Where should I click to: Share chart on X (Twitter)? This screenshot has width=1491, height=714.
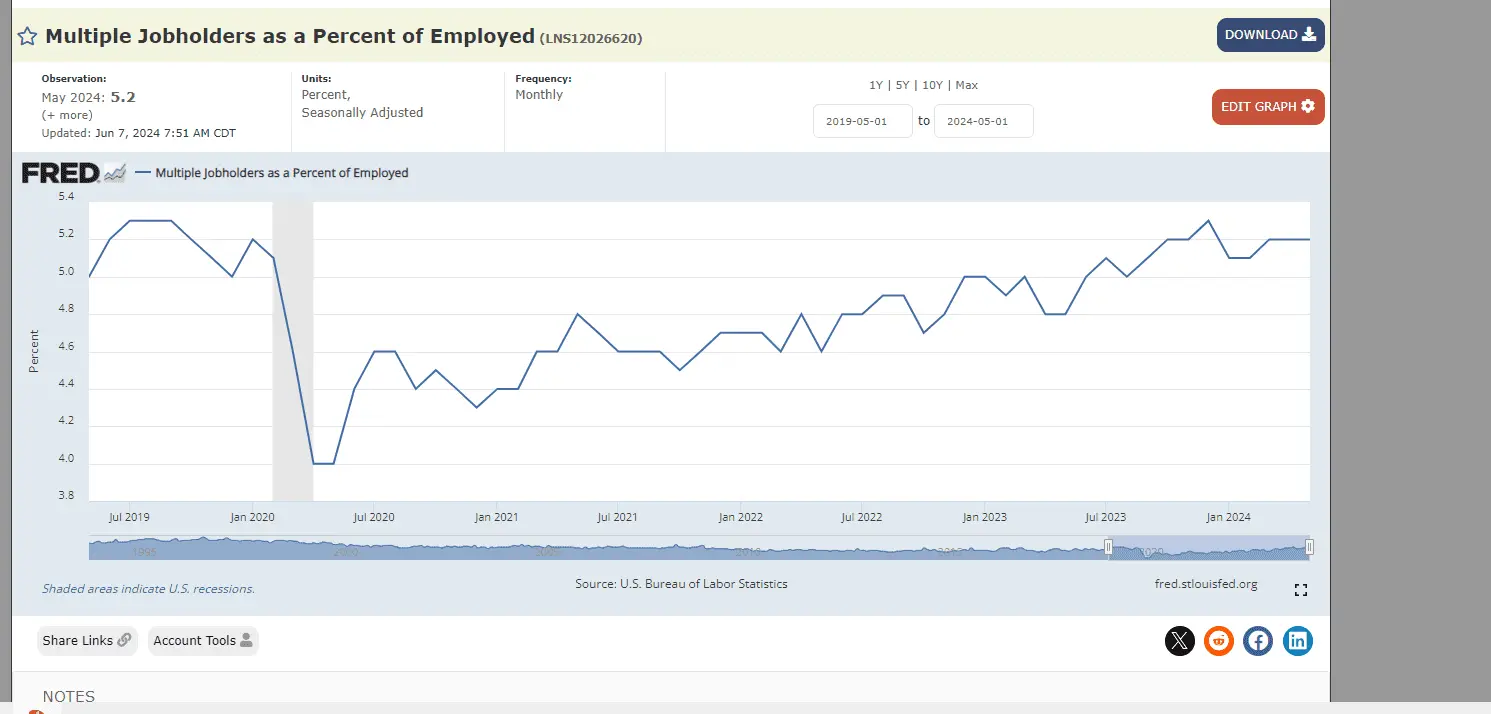(1180, 641)
